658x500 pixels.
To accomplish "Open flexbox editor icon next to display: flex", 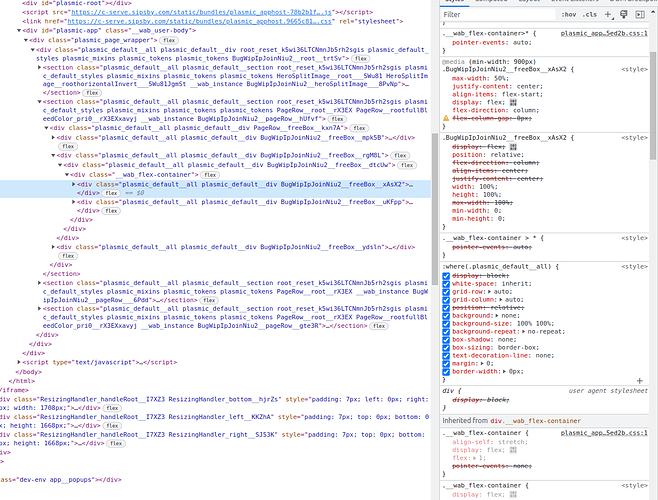I will point(515,102).
